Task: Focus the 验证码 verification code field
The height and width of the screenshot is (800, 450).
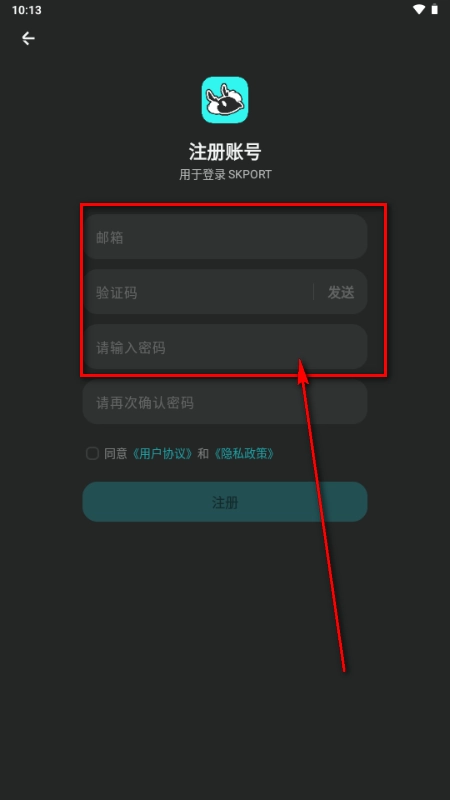Action: click(197, 292)
